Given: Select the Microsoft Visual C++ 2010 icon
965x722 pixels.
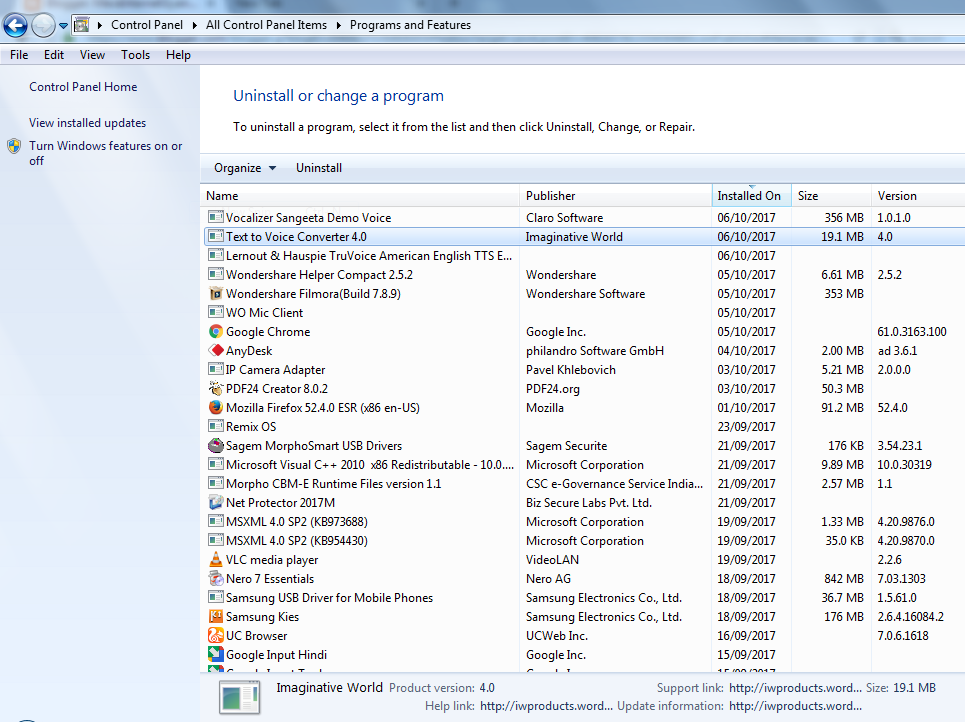Looking at the screenshot, I should [x=215, y=465].
